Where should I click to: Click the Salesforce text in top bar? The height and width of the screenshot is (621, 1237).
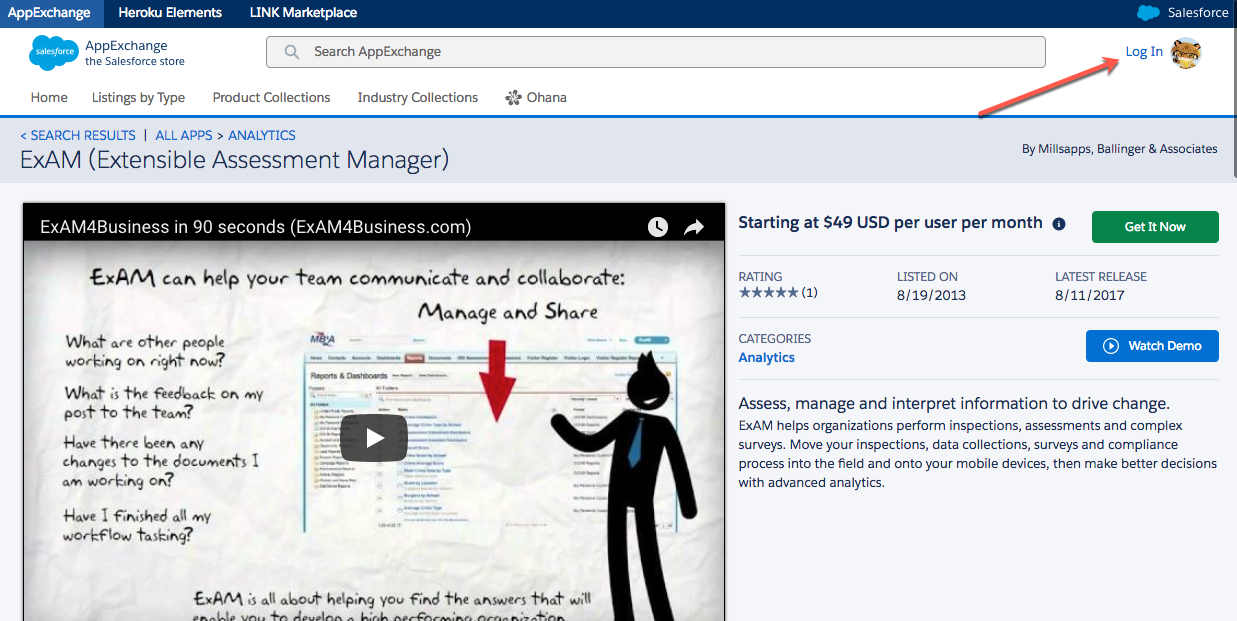pos(1197,13)
